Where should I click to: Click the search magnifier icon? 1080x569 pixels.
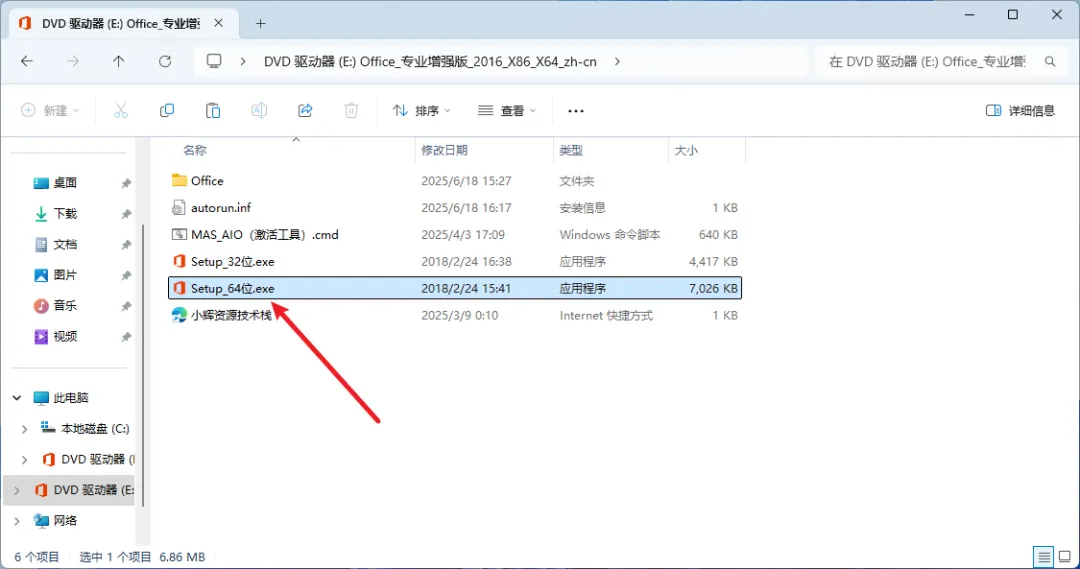(x=1050, y=61)
